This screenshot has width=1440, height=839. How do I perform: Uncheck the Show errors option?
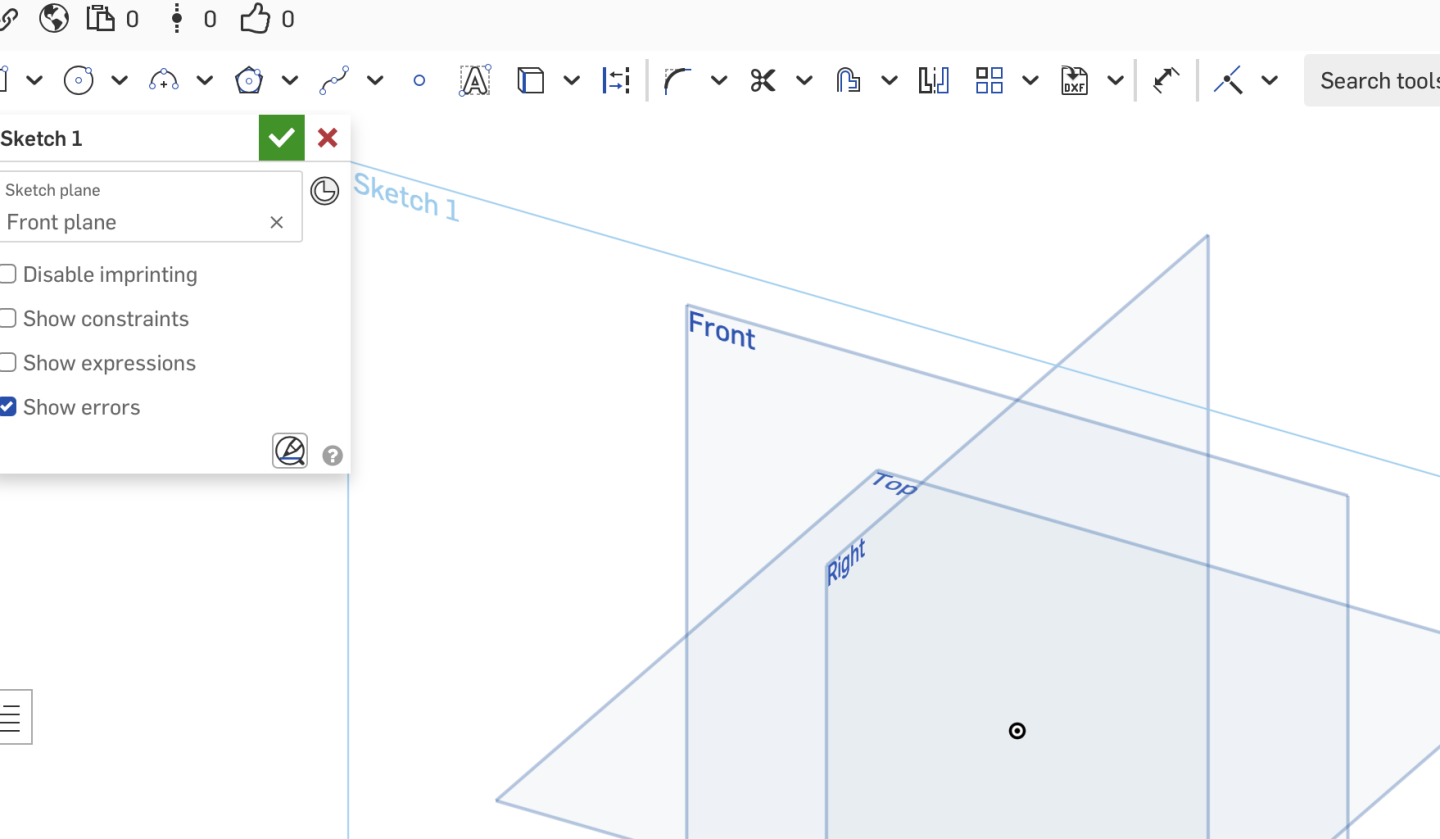8,406
